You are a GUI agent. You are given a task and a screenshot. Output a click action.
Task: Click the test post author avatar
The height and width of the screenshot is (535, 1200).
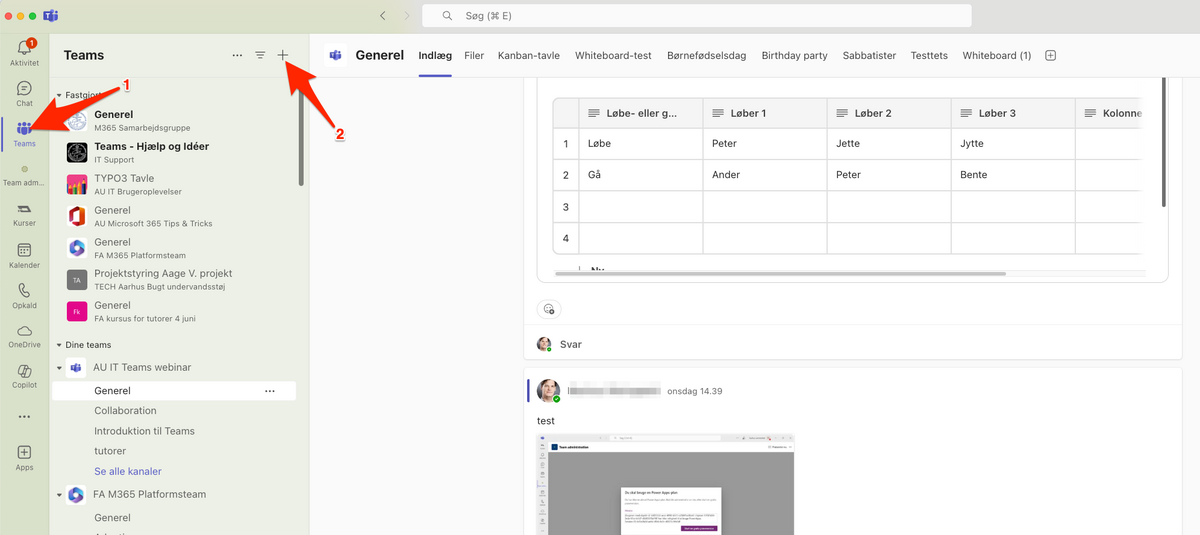click(548, 391)
